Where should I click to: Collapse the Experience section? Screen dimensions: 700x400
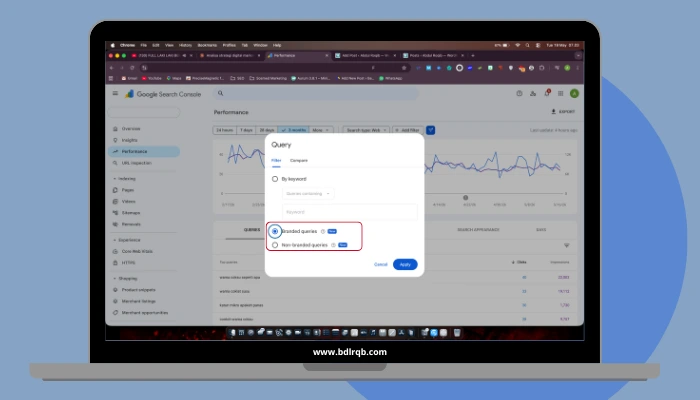(x=115, y=240)
